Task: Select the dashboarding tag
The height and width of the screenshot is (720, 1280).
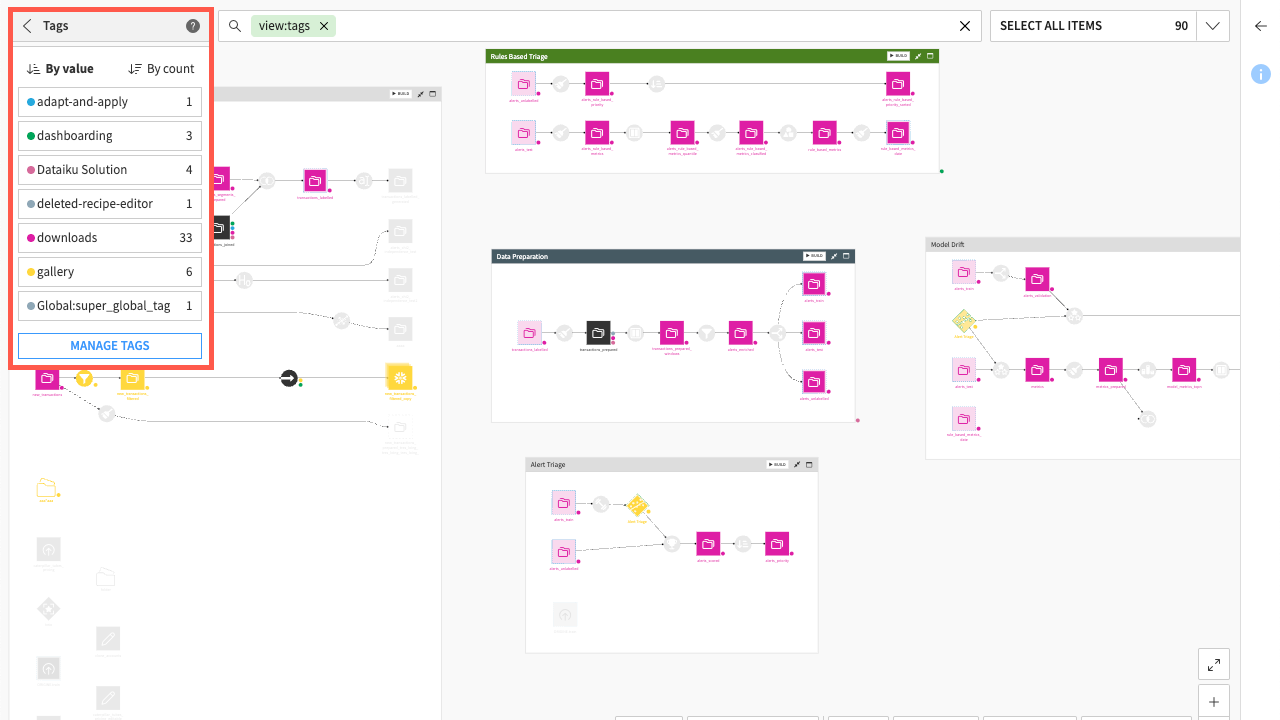Action: point(110,136)
